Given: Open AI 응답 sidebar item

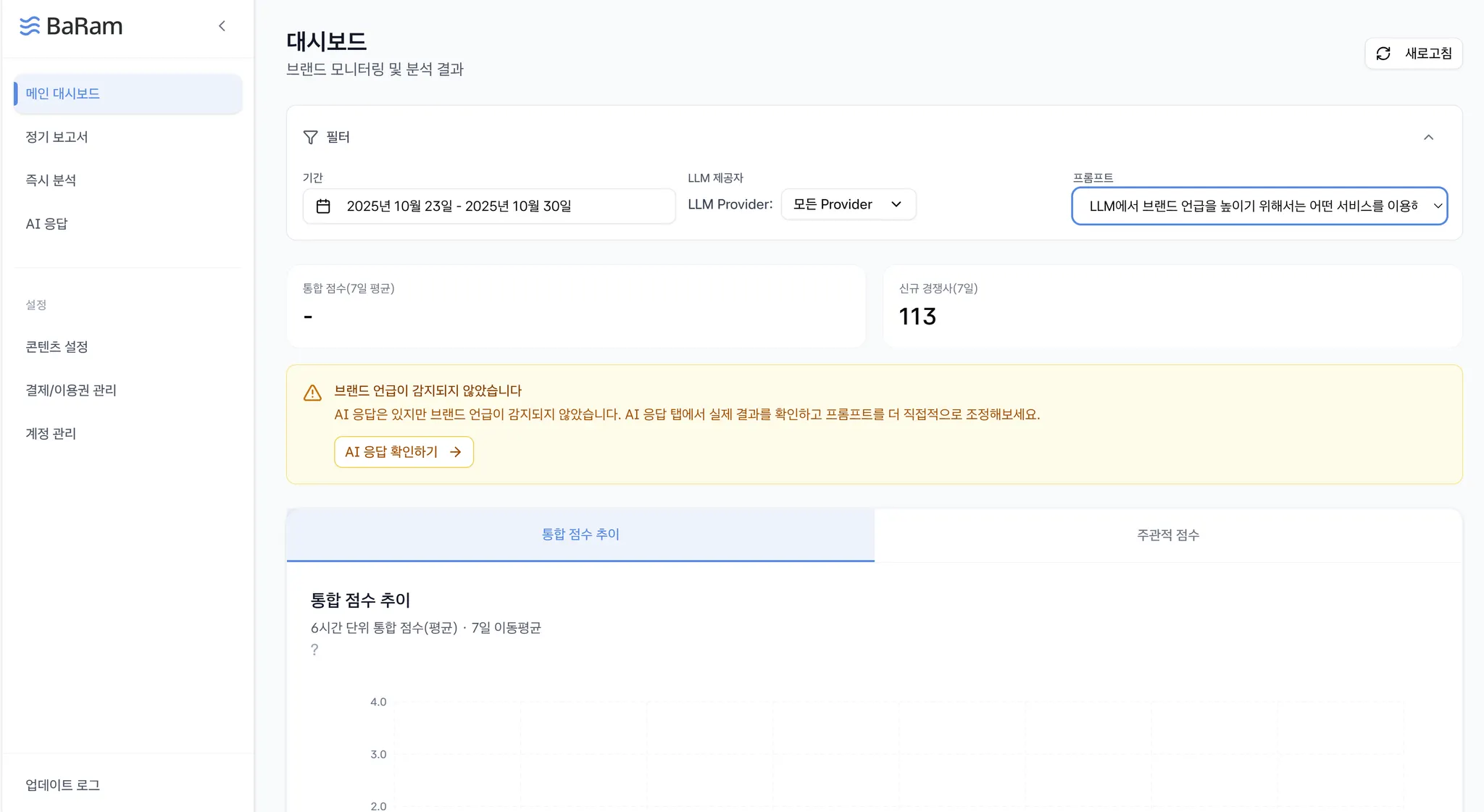Looking at the screenshot, I should point(46,224).
